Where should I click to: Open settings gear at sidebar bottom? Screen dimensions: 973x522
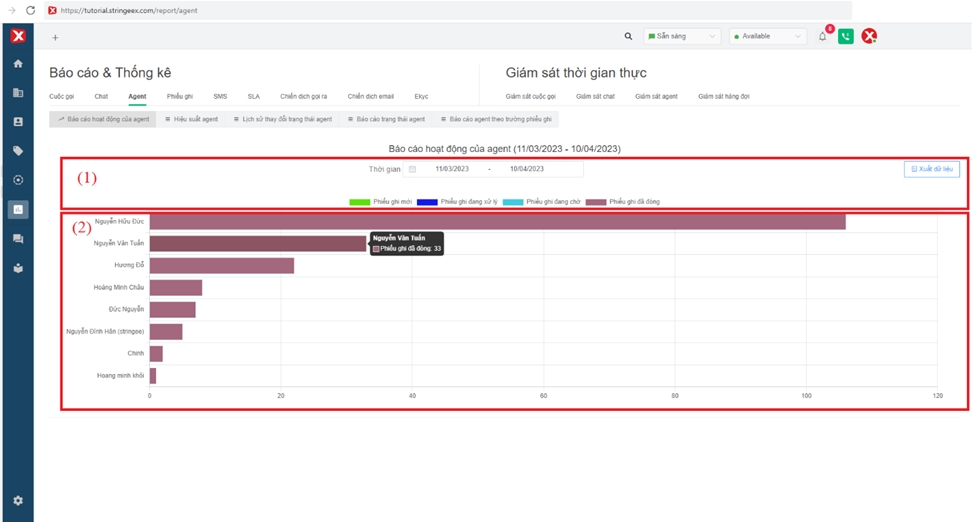click(17, 500)
